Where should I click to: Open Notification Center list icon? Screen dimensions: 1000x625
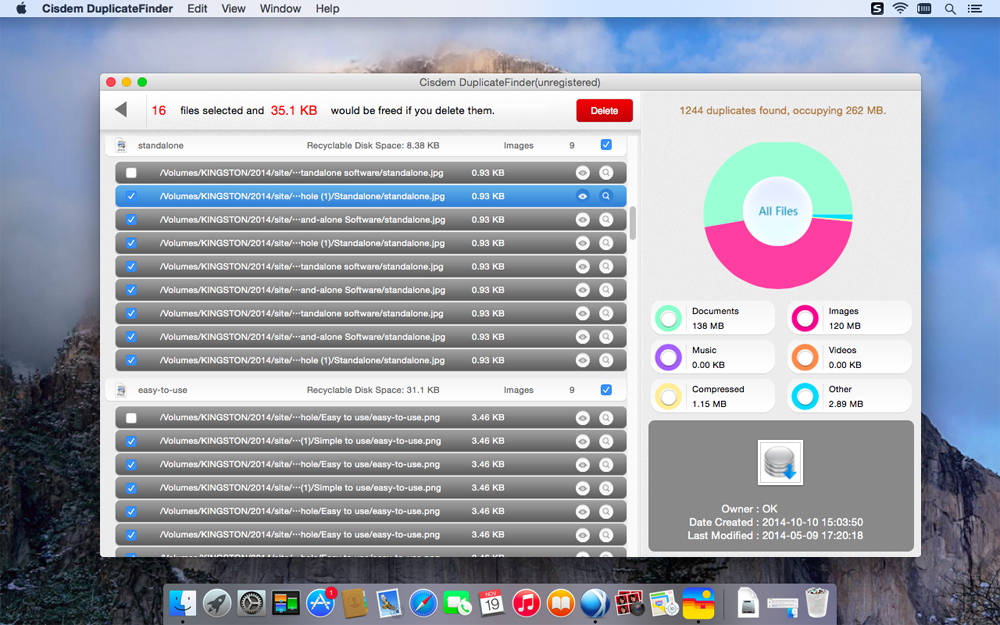974,9
